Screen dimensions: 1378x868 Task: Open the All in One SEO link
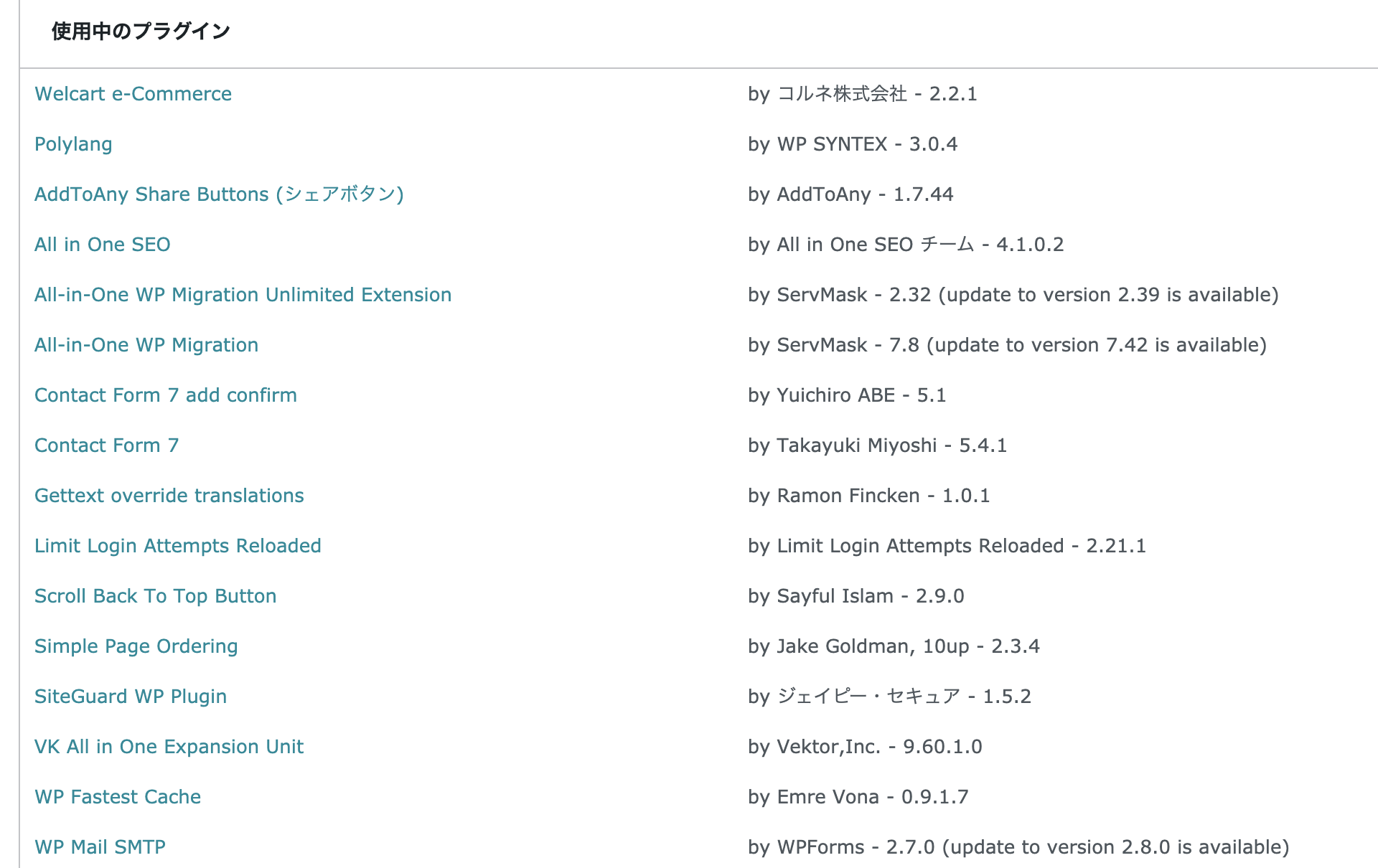coord(103,245)
